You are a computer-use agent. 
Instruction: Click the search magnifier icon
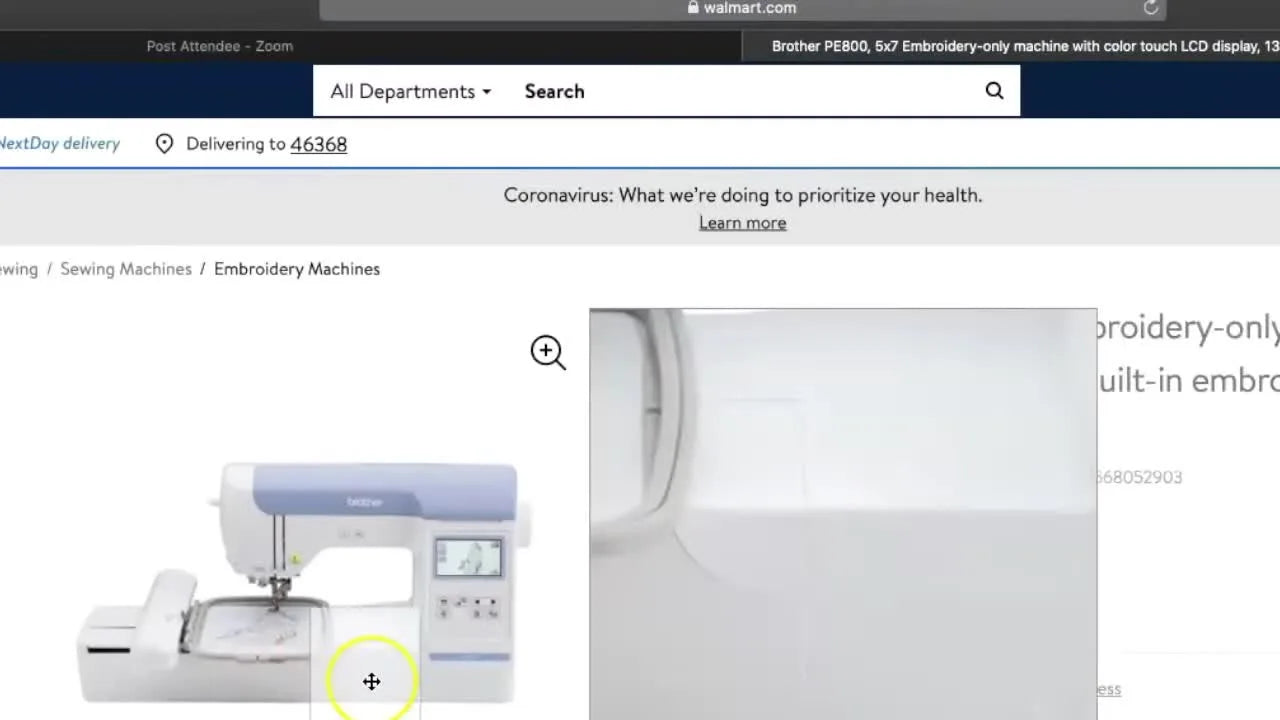click(994, 91)
